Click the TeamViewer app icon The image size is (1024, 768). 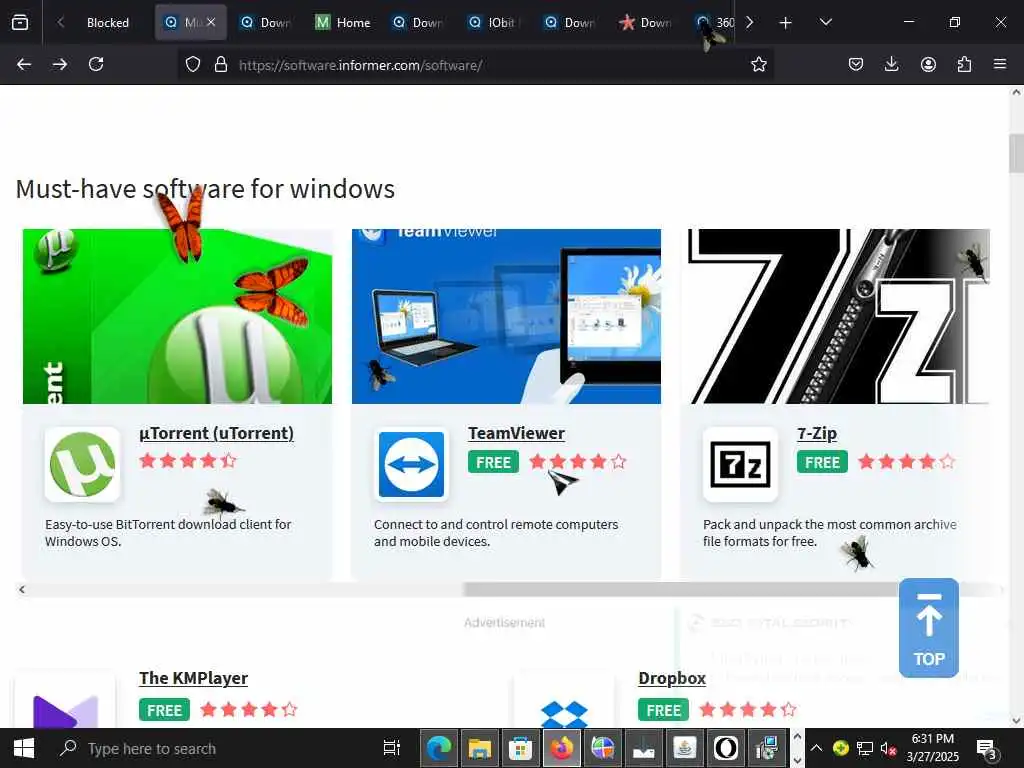click(x=411, y=464)
